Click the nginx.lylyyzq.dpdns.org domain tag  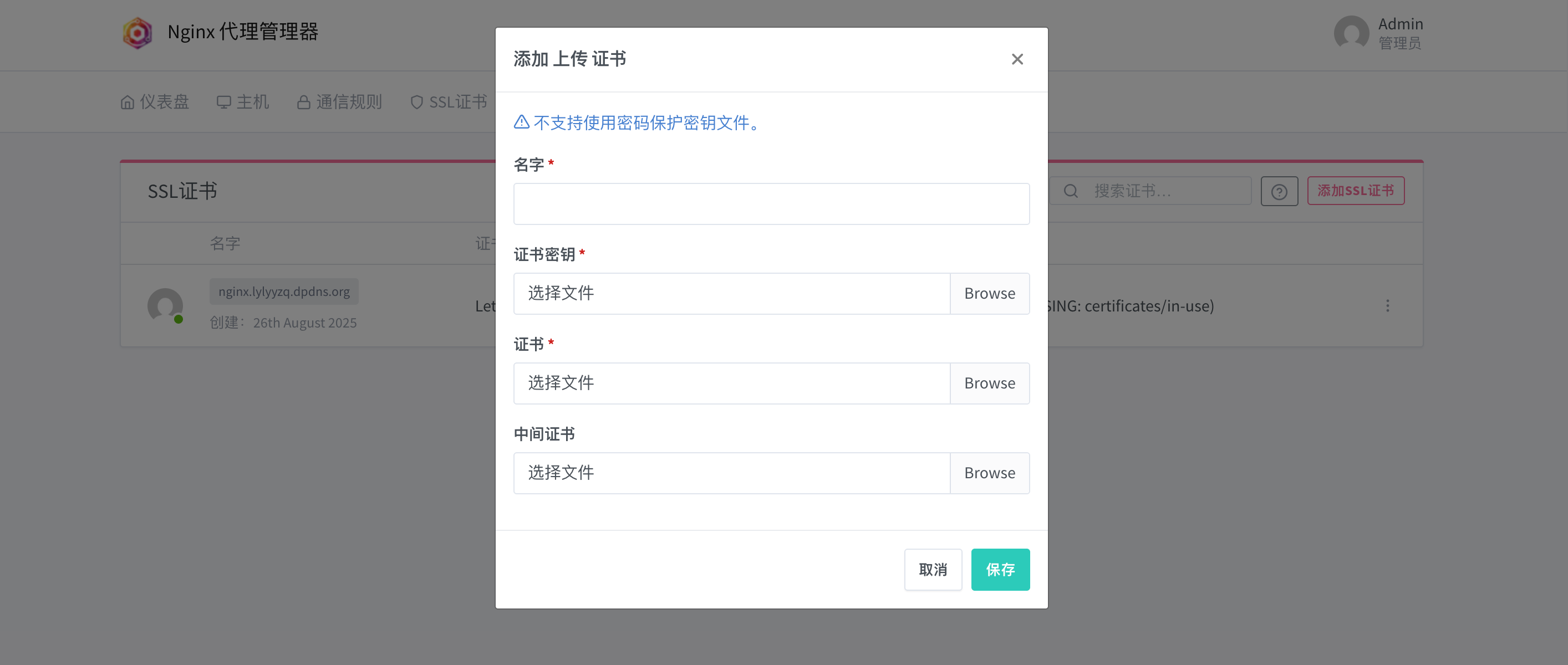[284, 291]
